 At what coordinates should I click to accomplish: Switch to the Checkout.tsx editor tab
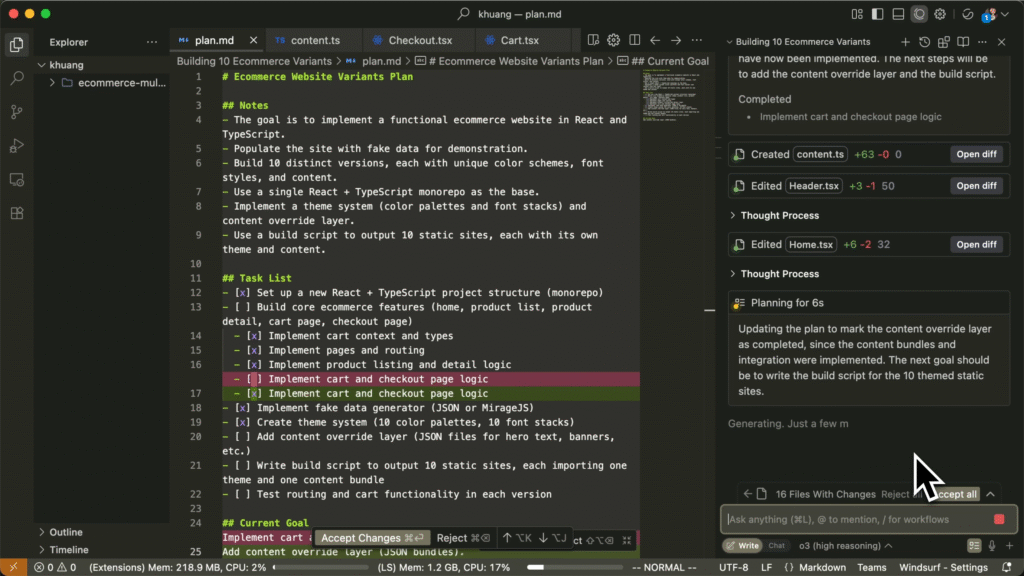pyautogui.click(x=419, y=40)
